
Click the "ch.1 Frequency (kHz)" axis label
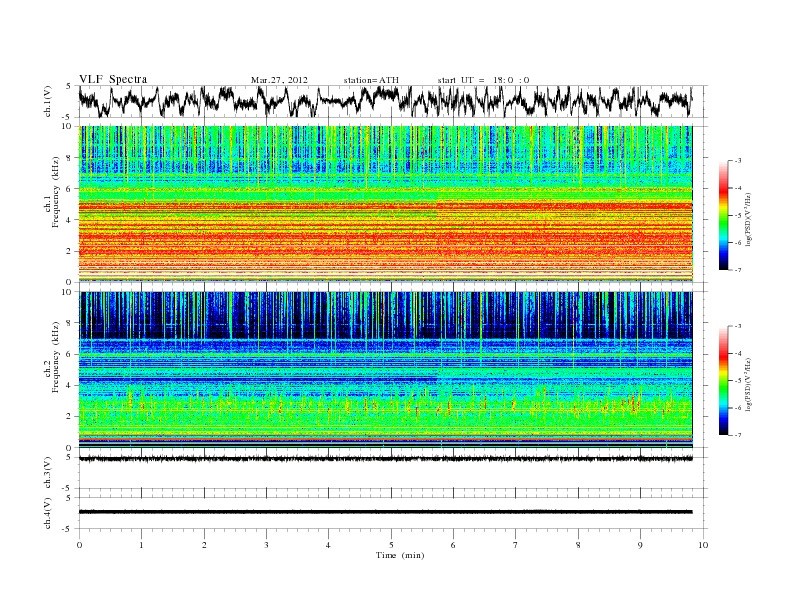[53, 192]
